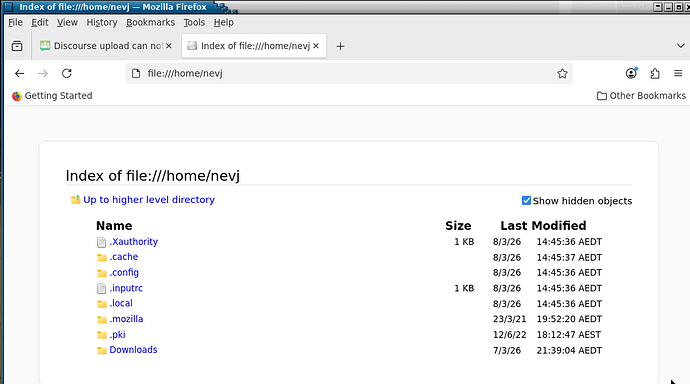The width and height of the screenshot is (690, 384).
Task: Open the History menu
Action: click(102, 22)
